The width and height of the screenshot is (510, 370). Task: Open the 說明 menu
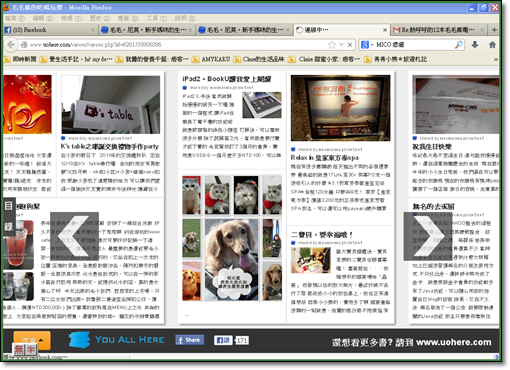point(185,18)
